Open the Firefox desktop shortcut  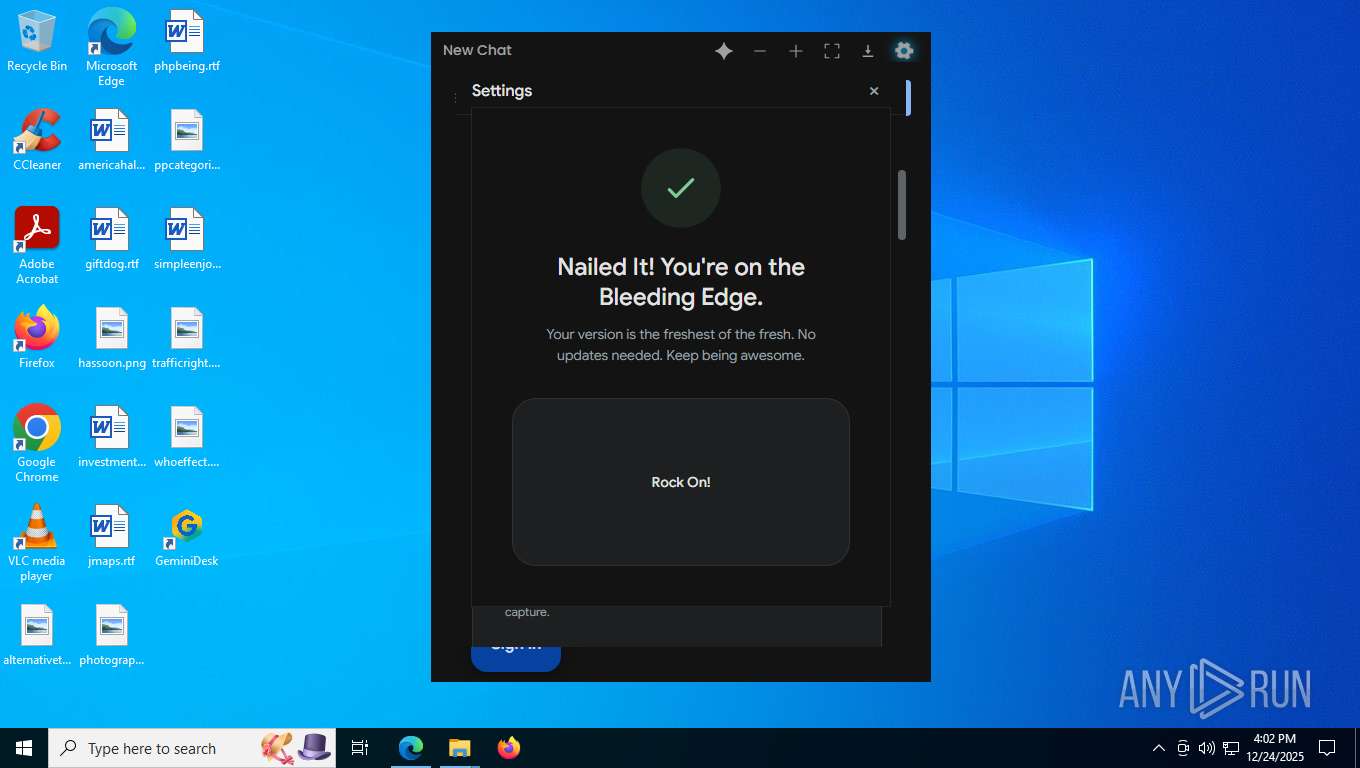coord(37,338)
